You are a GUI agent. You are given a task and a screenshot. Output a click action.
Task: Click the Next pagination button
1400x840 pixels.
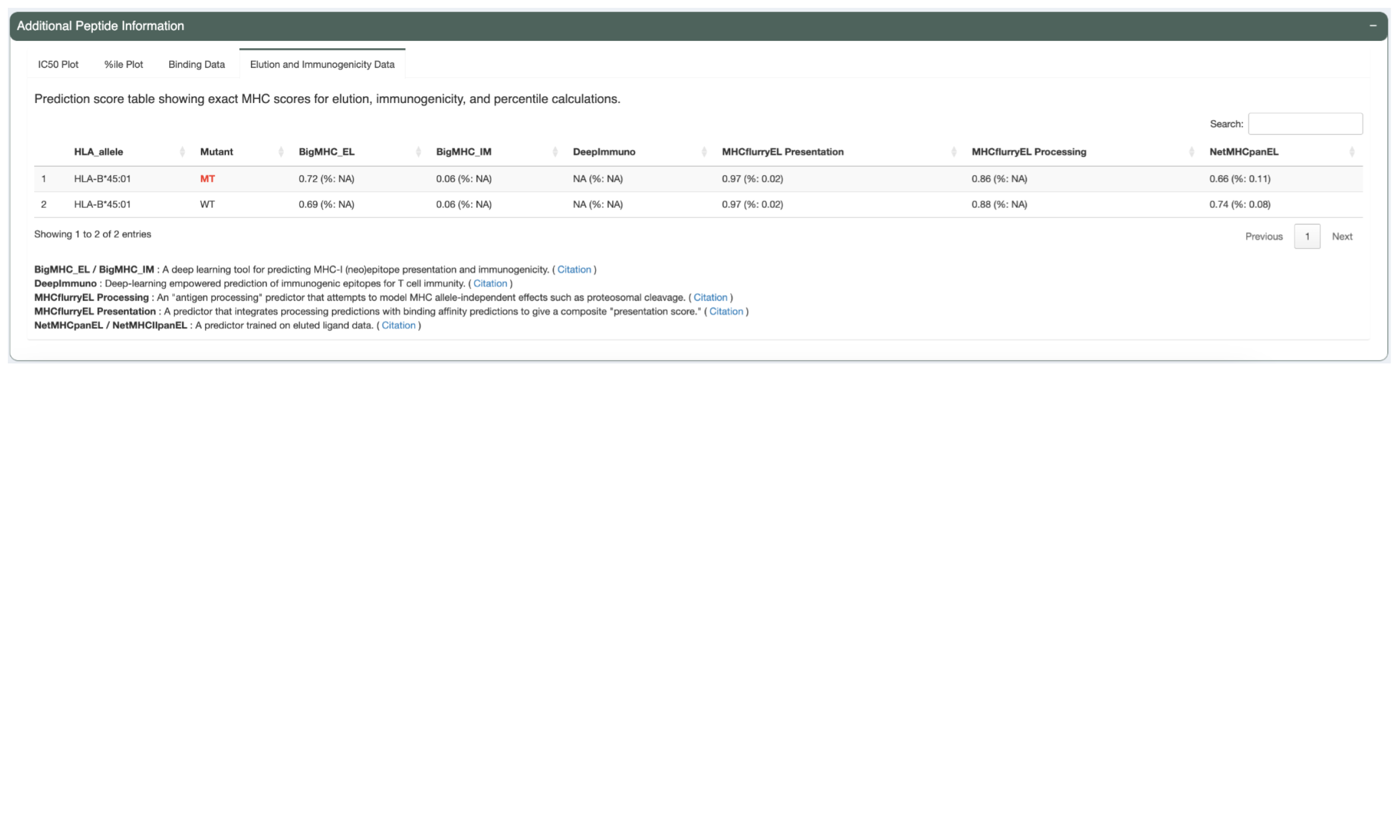(1342, 236)
